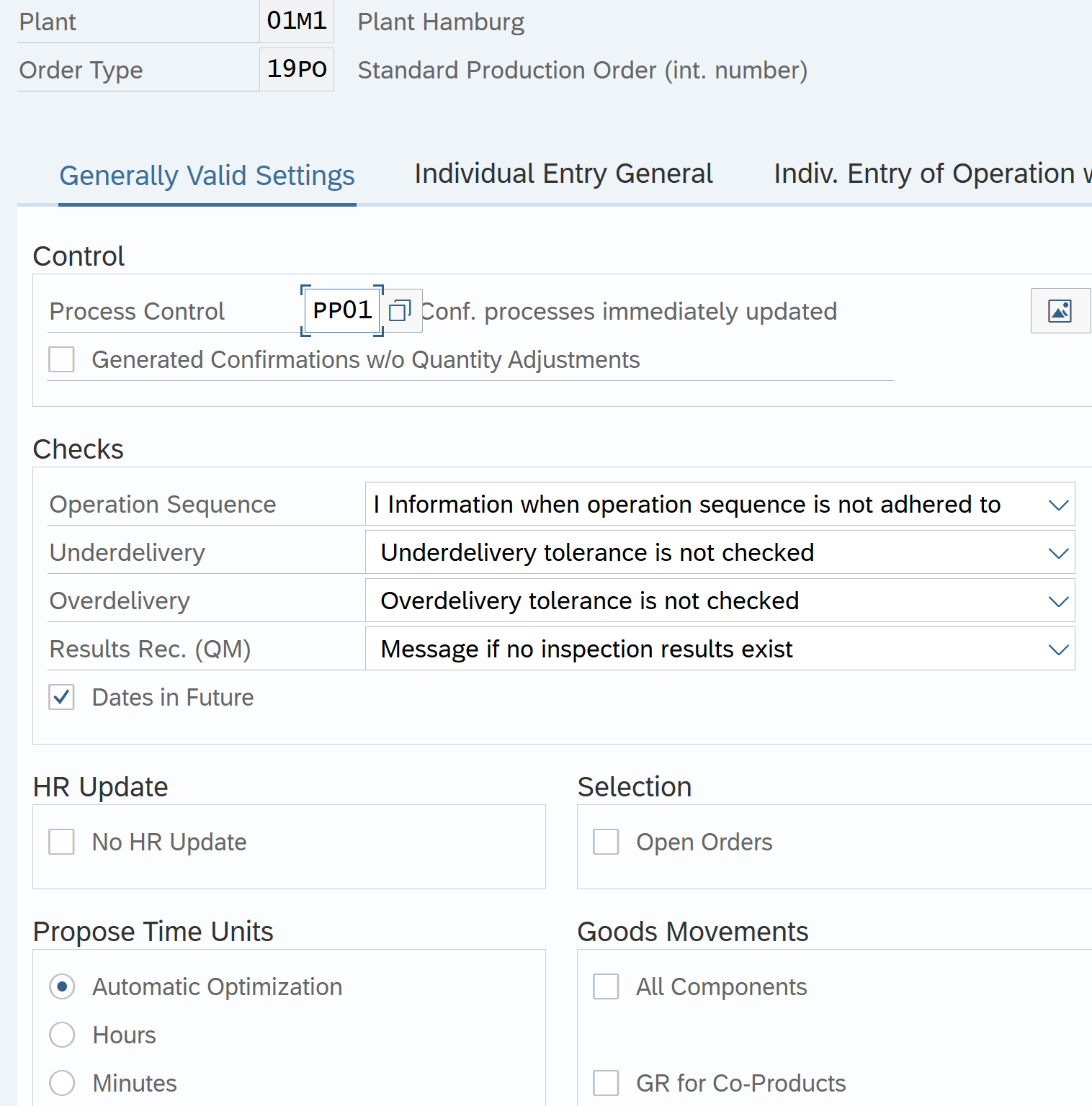Screen dimensions: 1092x1106
Task: Open value help beside Process Control field
Action: pyautogui.click(x=400, y=311)
